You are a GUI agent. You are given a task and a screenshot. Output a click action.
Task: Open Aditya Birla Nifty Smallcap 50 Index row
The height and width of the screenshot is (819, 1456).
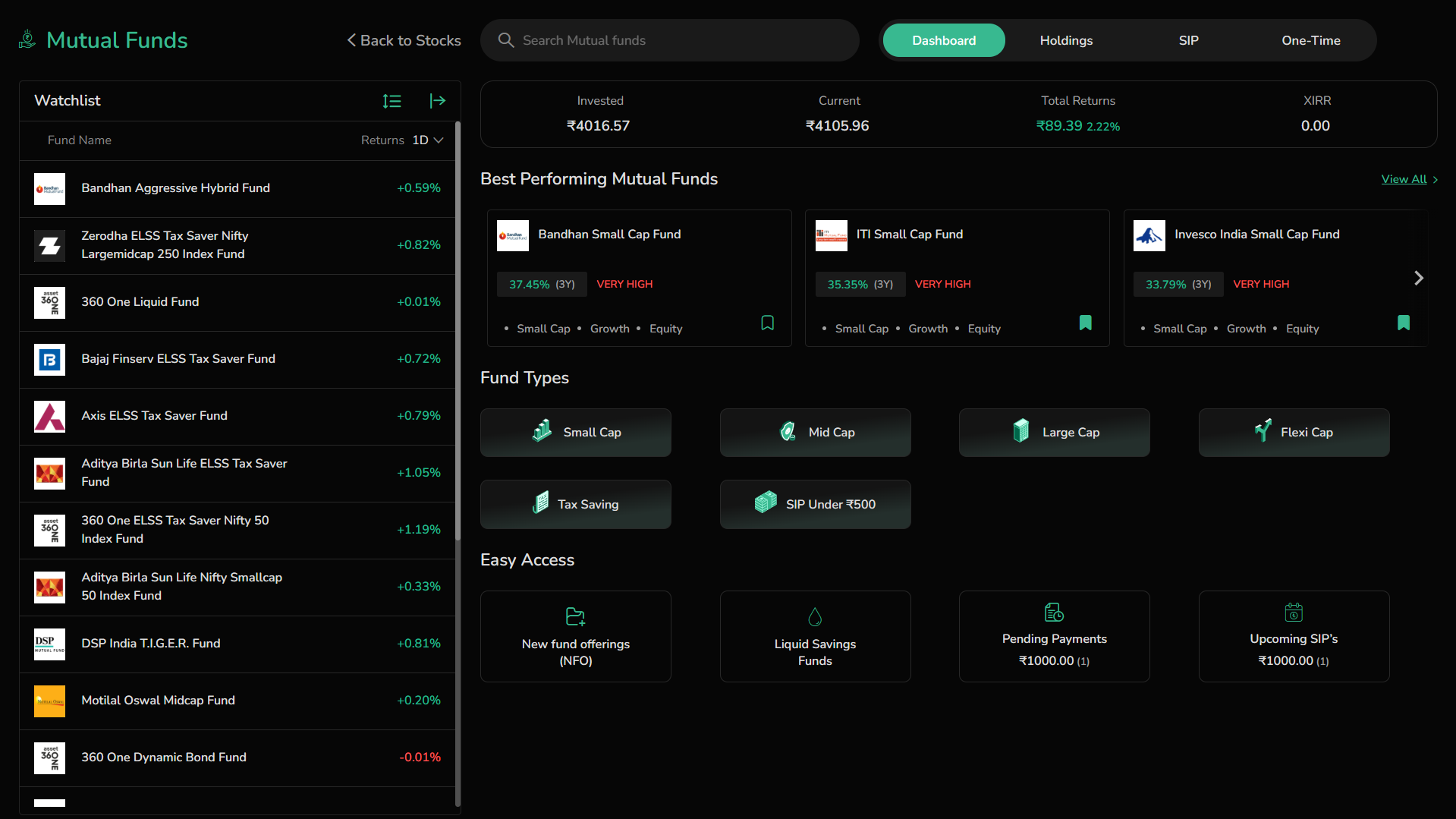237,587
